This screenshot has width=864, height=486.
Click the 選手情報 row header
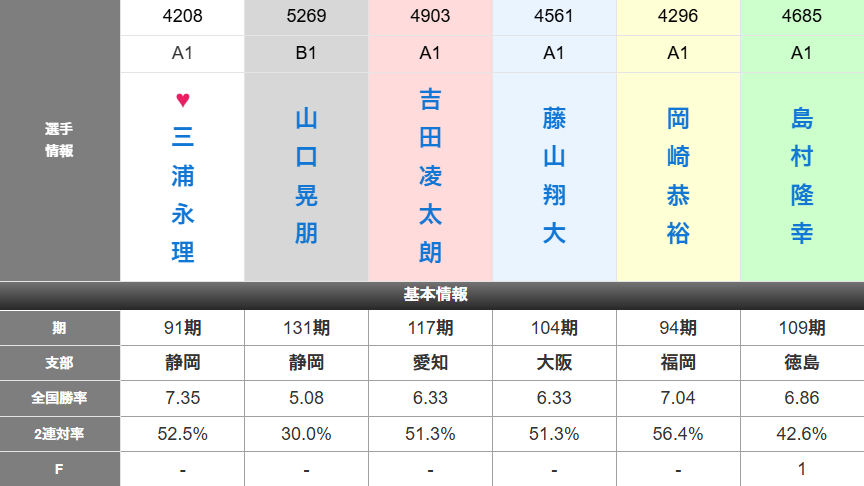60,140
